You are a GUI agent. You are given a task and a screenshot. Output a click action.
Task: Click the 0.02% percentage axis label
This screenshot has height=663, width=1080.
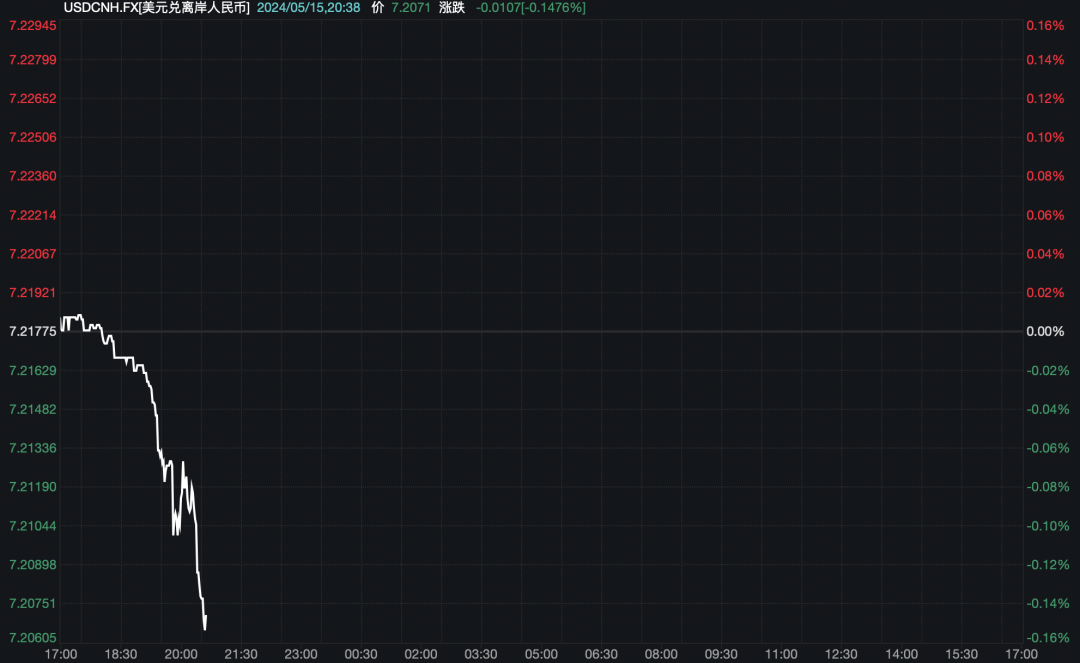click(x=1045, y=293)
